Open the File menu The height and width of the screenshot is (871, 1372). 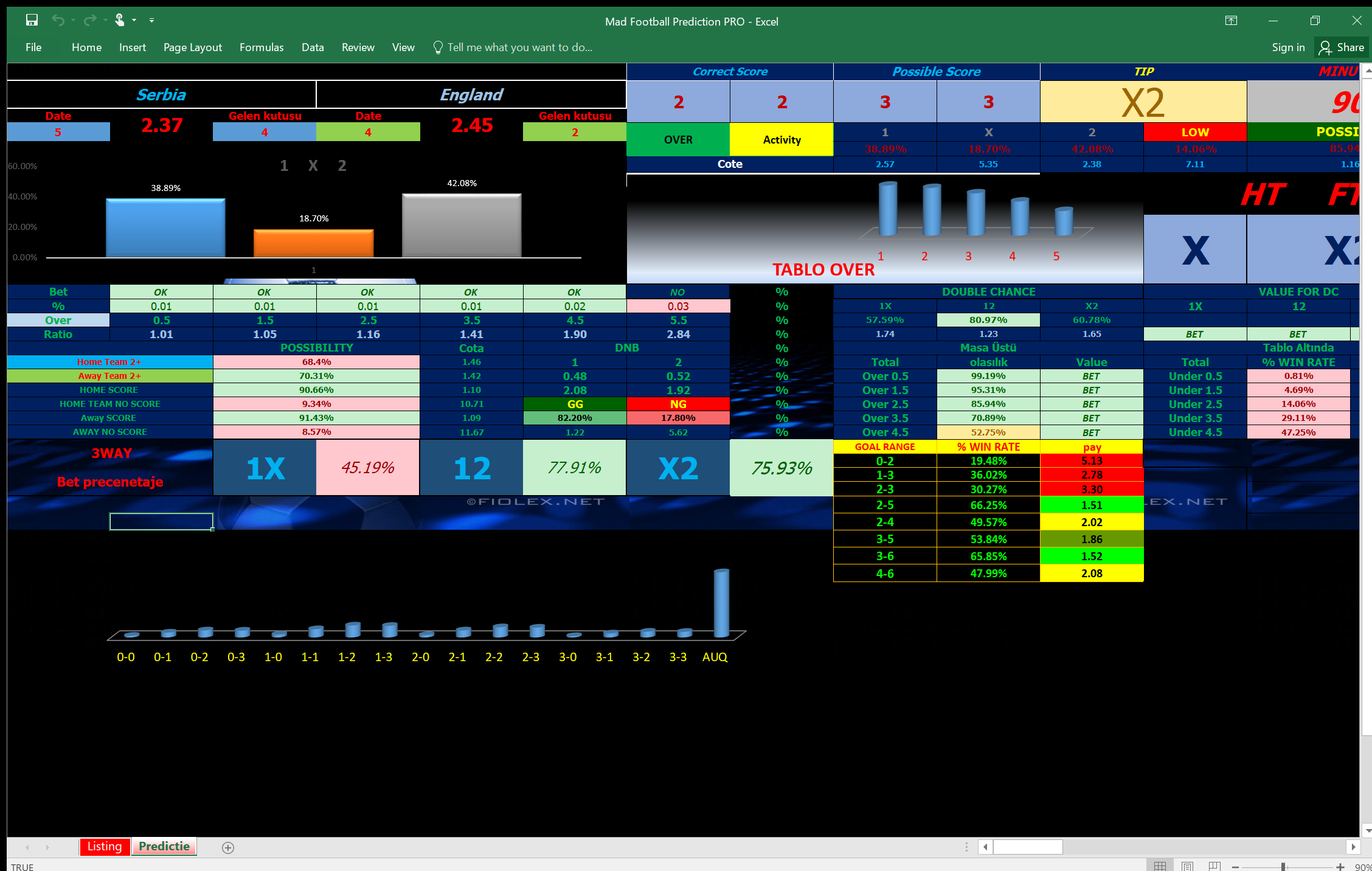(x=33, y=47)
